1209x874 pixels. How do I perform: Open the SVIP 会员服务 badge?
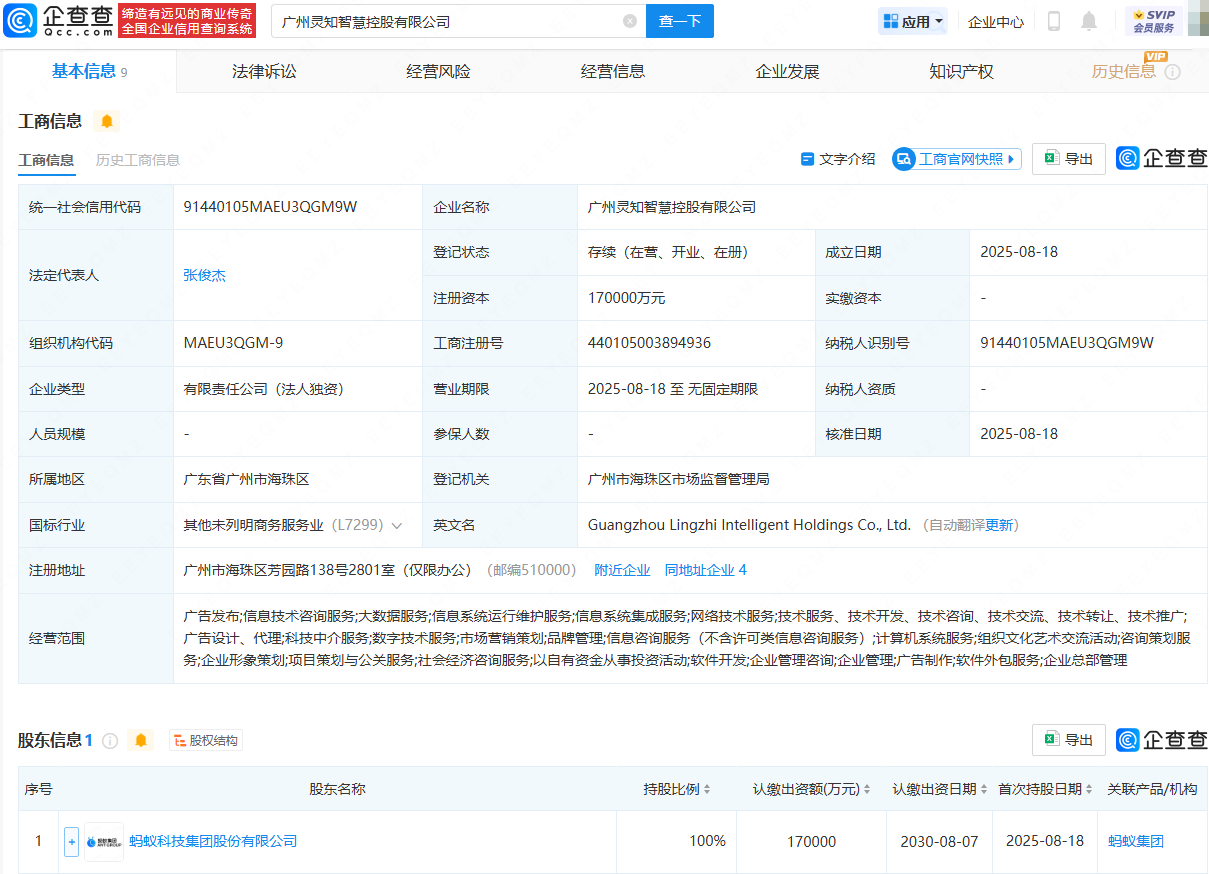click(x=1153, y=21)
